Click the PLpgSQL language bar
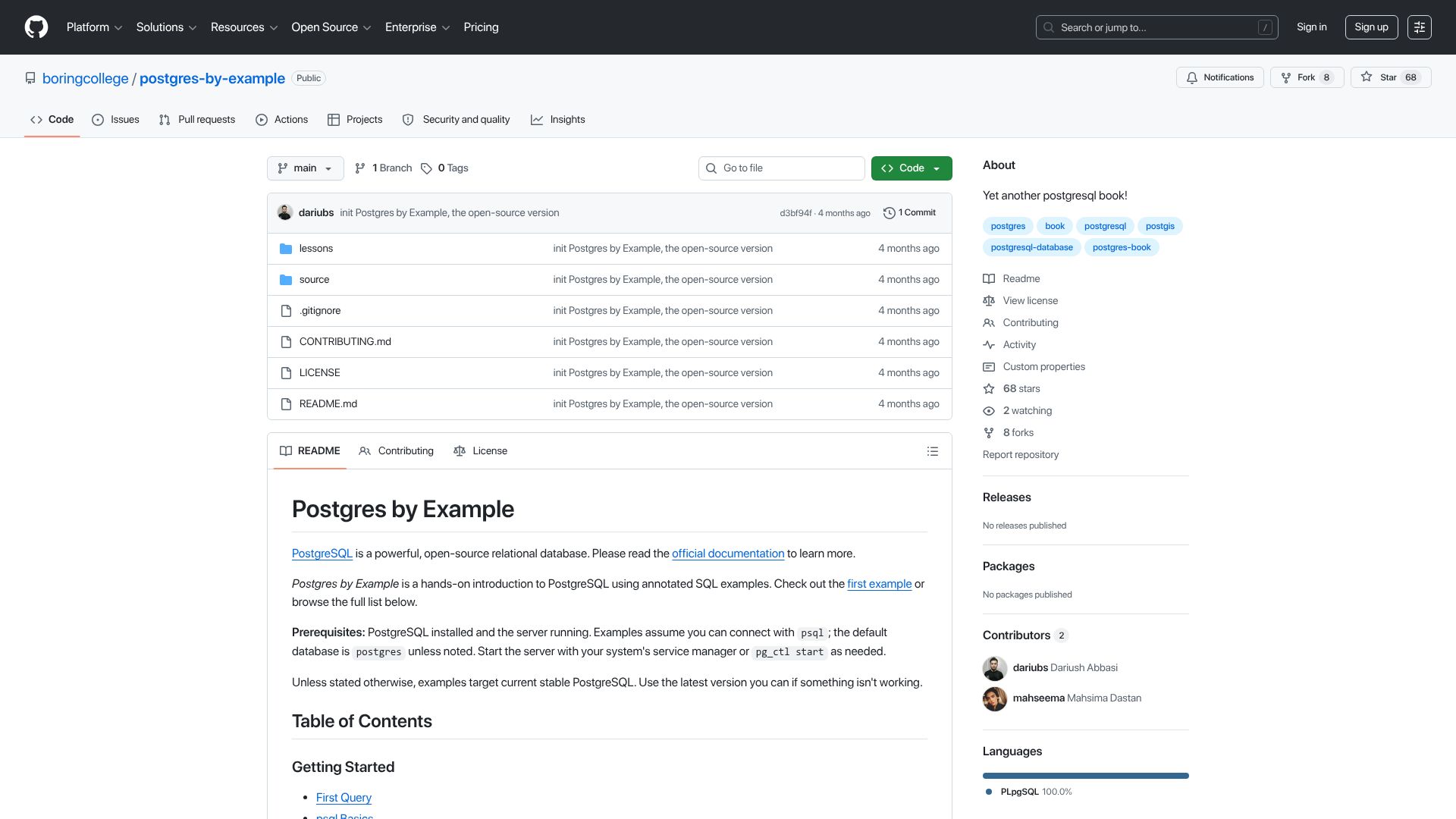1456x819 pixels. (x=1085, y=777)
